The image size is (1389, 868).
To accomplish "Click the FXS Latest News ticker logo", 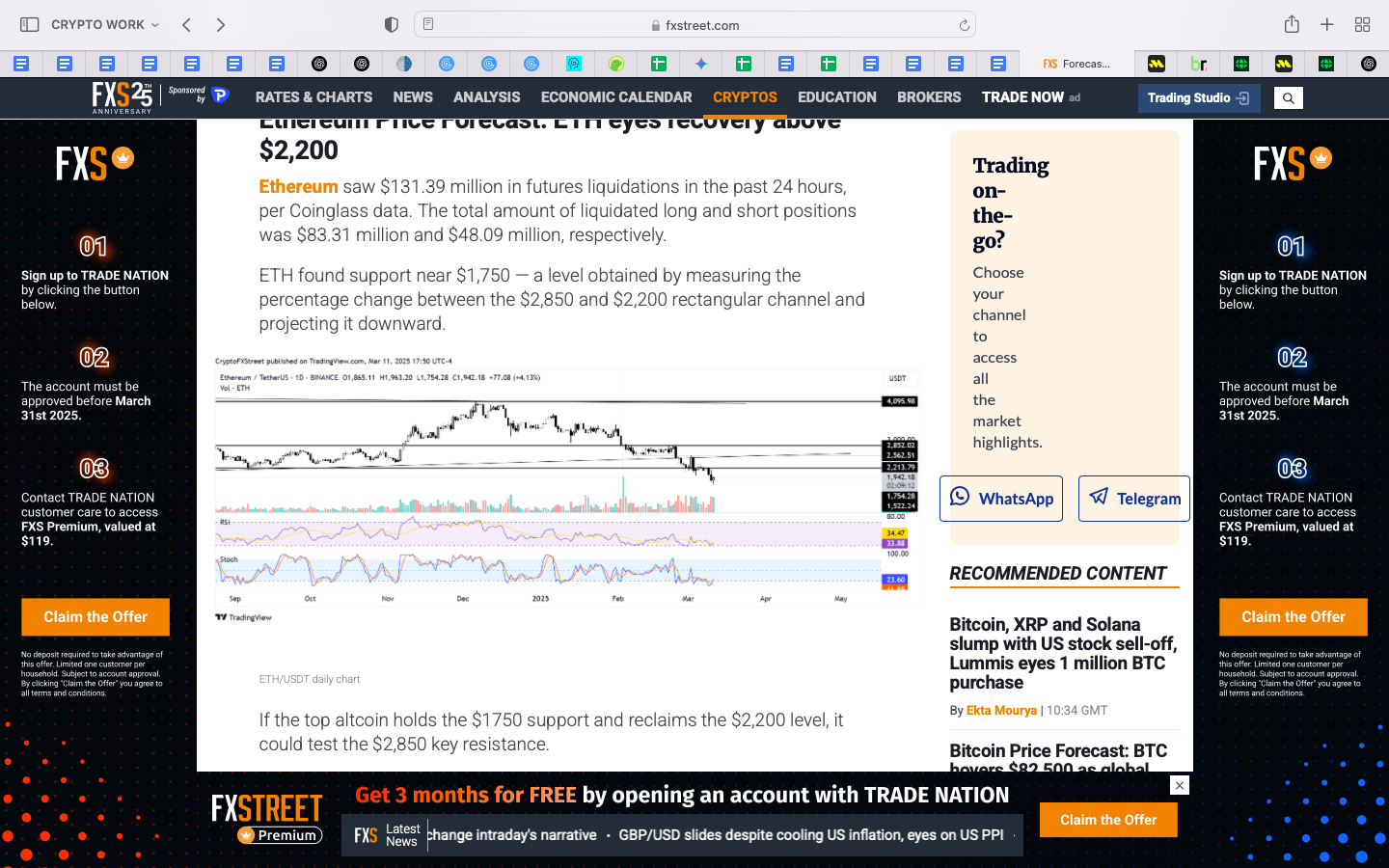I will click(366, 835).
